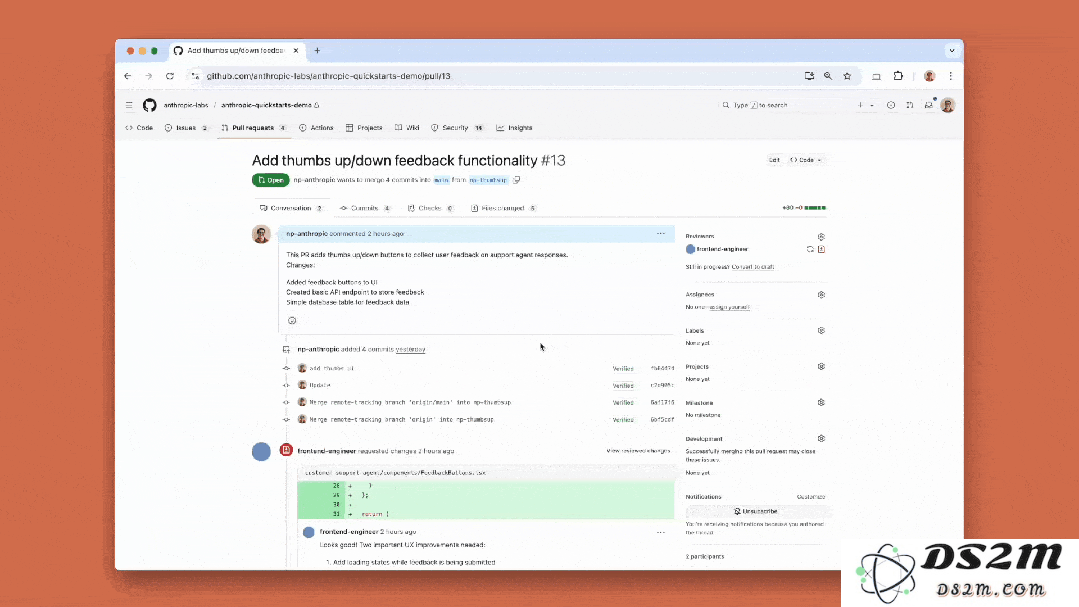1079x607 pixels.
Task: Click the browser forward arrow
Action: click(149, 76)
